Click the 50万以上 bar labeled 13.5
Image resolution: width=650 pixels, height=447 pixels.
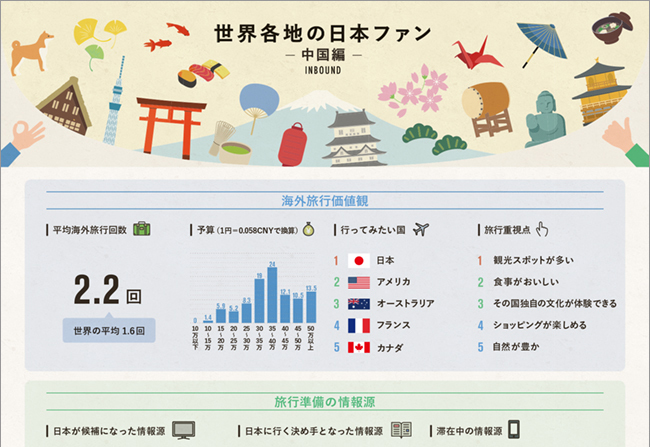click(311, 307)
